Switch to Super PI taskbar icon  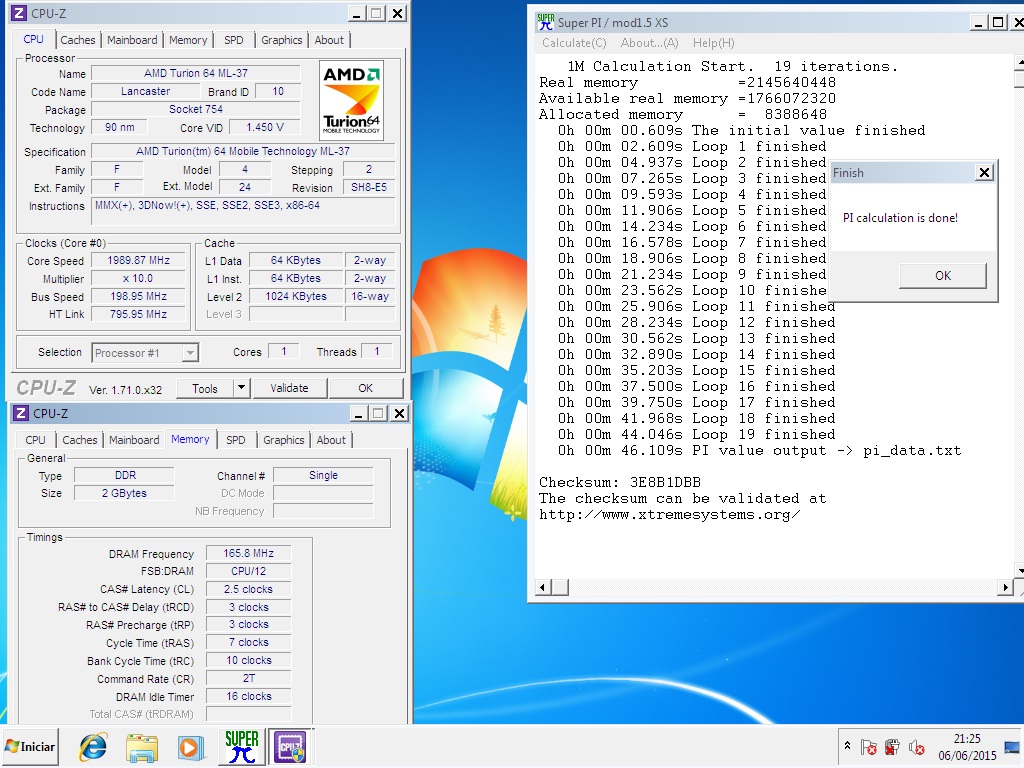tap(242, 746)
